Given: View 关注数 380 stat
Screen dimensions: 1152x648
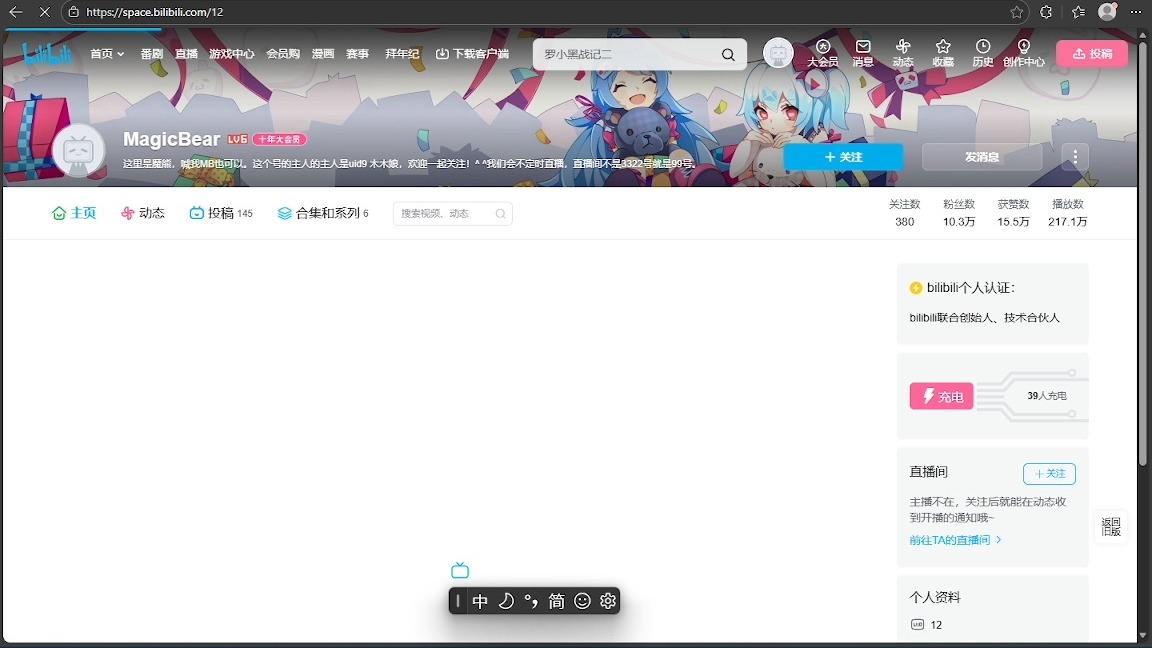Looking at the screenshot, I should tap(904, 213).
